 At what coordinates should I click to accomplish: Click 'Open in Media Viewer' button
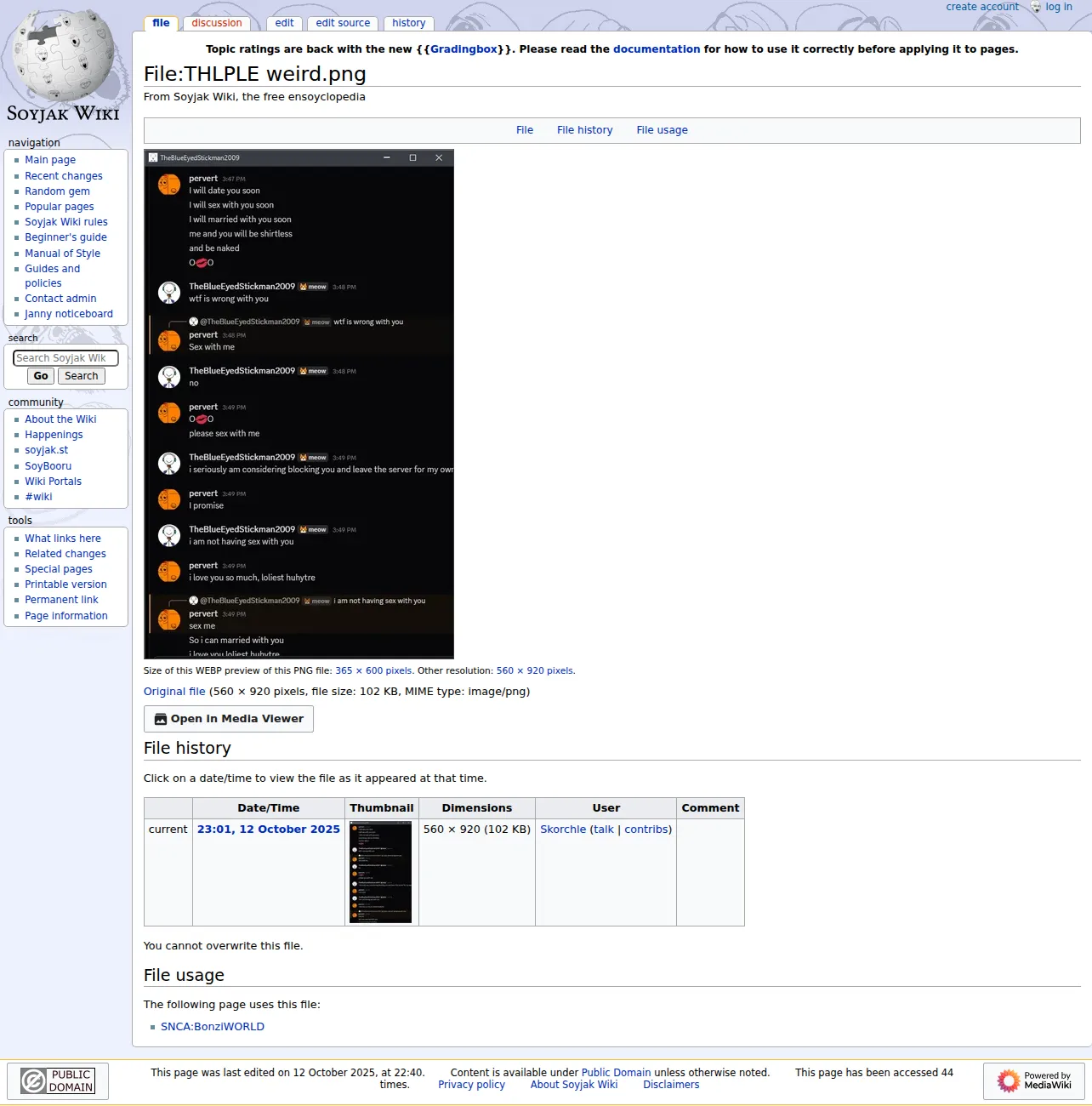coord(229,719)
